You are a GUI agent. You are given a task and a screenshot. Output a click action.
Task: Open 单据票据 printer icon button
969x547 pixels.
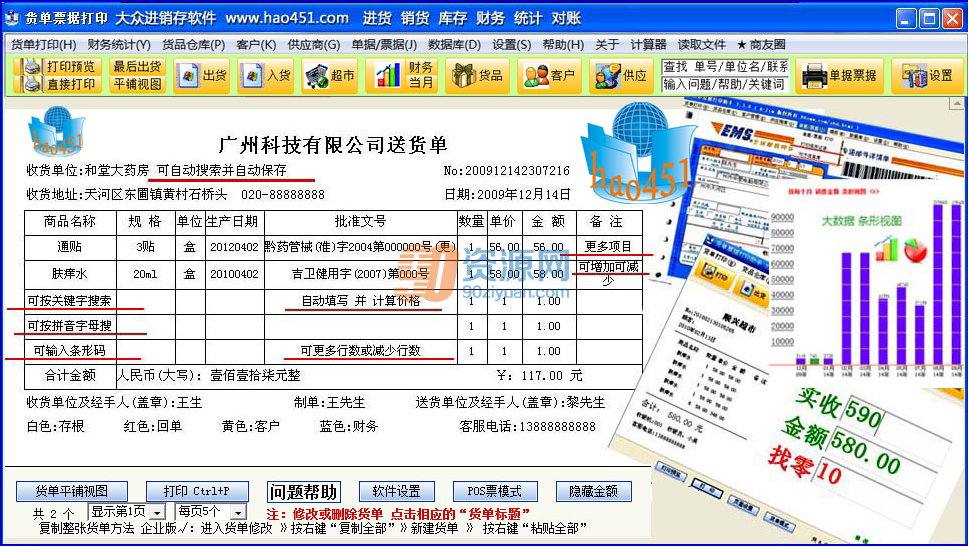pyautogui.click(x=840, y=76)
